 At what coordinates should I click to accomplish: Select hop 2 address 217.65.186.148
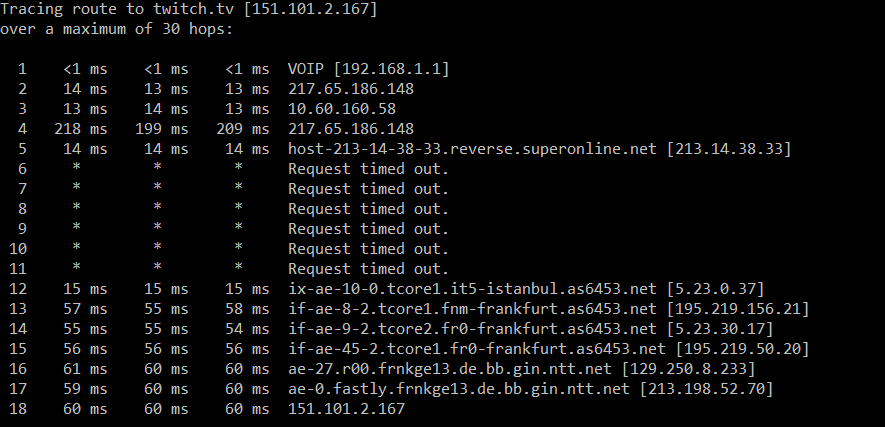351,89
